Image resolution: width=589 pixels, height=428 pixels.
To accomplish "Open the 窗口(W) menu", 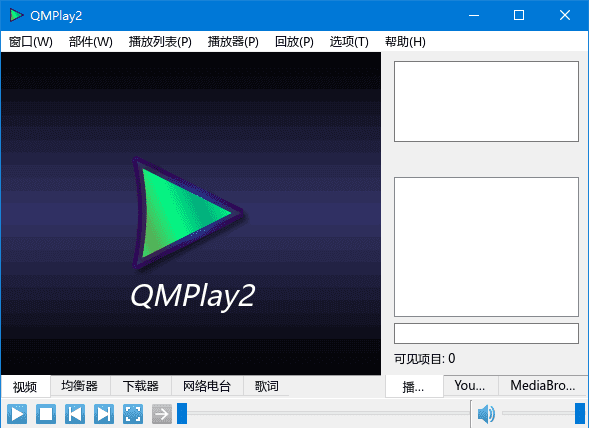I will click(31, 41).
